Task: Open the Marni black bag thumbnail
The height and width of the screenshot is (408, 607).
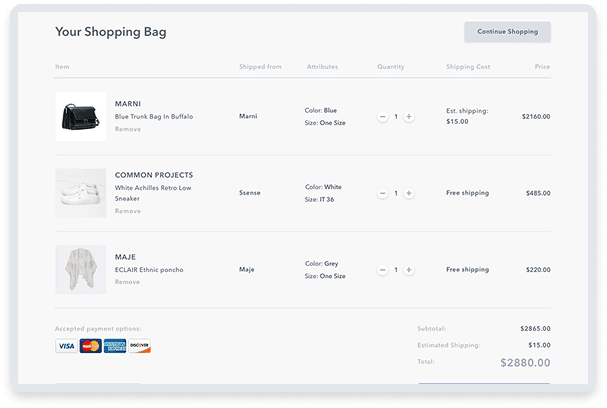Action: 80,116
